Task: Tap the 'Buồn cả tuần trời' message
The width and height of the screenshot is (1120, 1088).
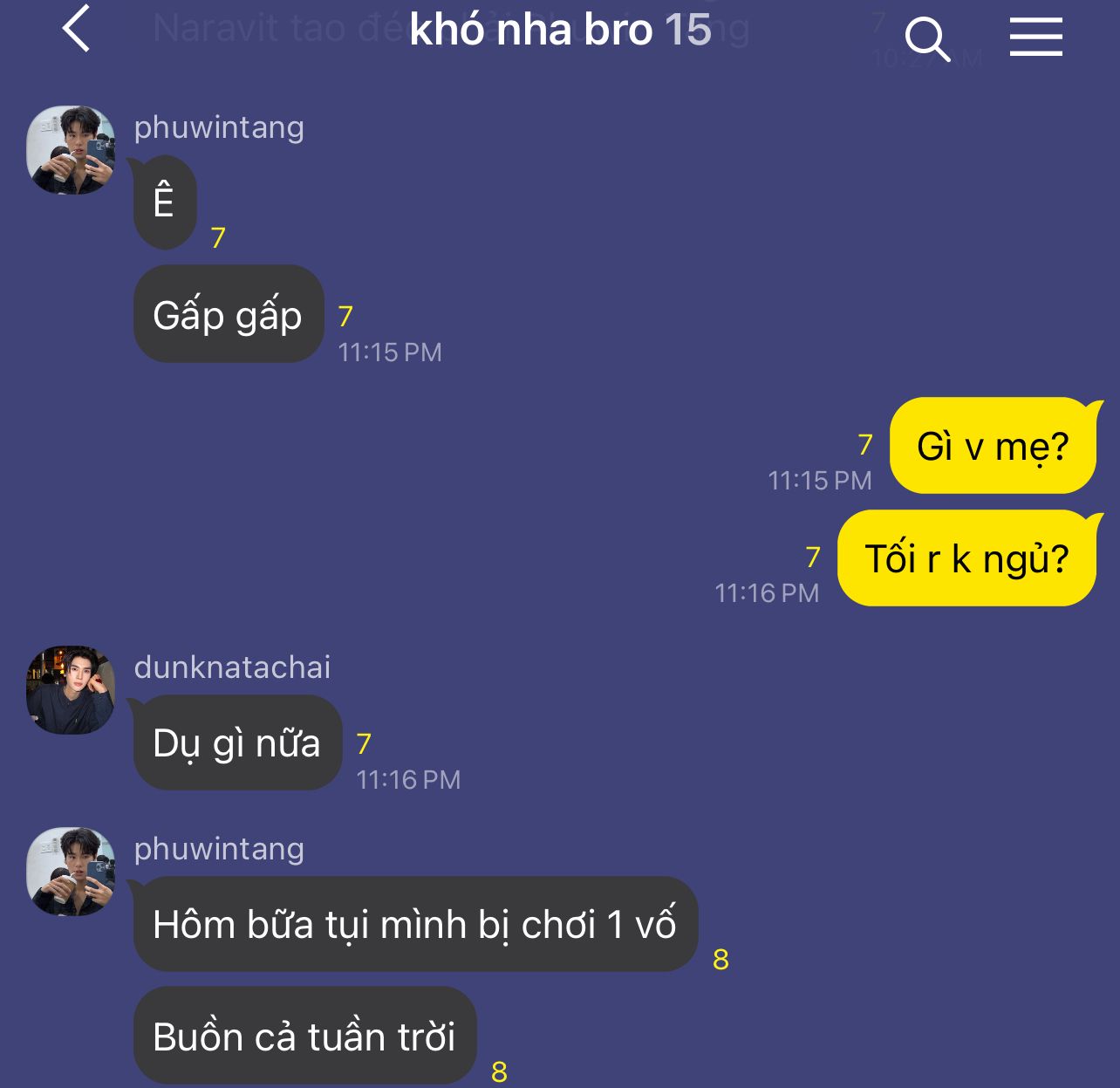Action: tap(304, 1036)
